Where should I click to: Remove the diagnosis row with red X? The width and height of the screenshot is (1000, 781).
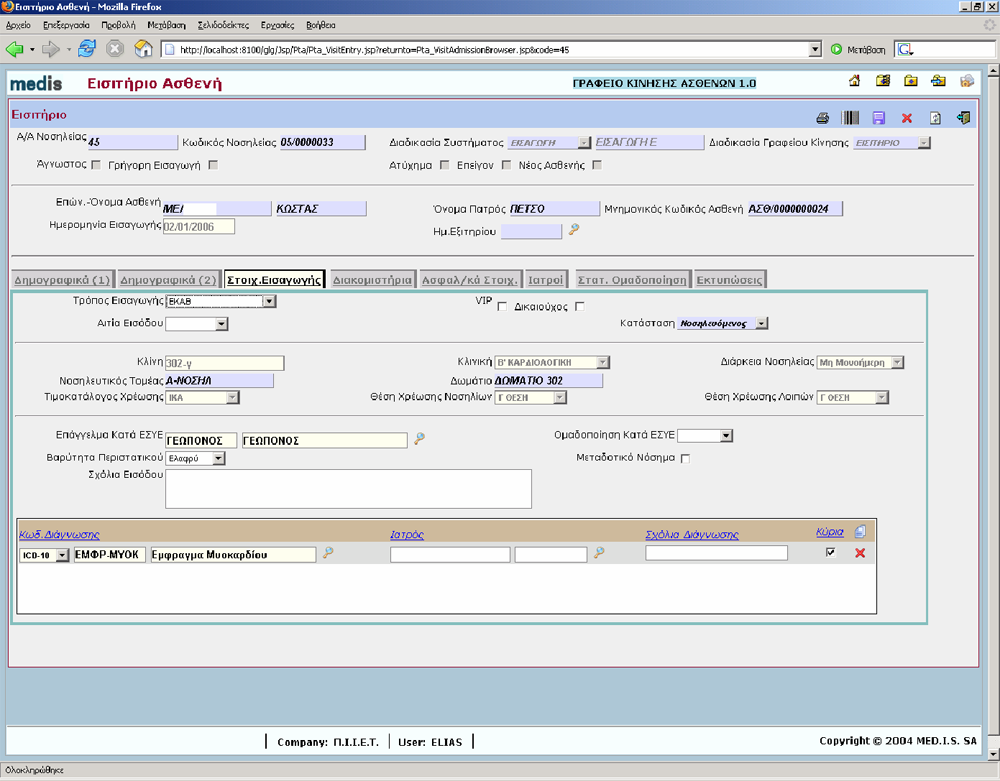point(860,553)
